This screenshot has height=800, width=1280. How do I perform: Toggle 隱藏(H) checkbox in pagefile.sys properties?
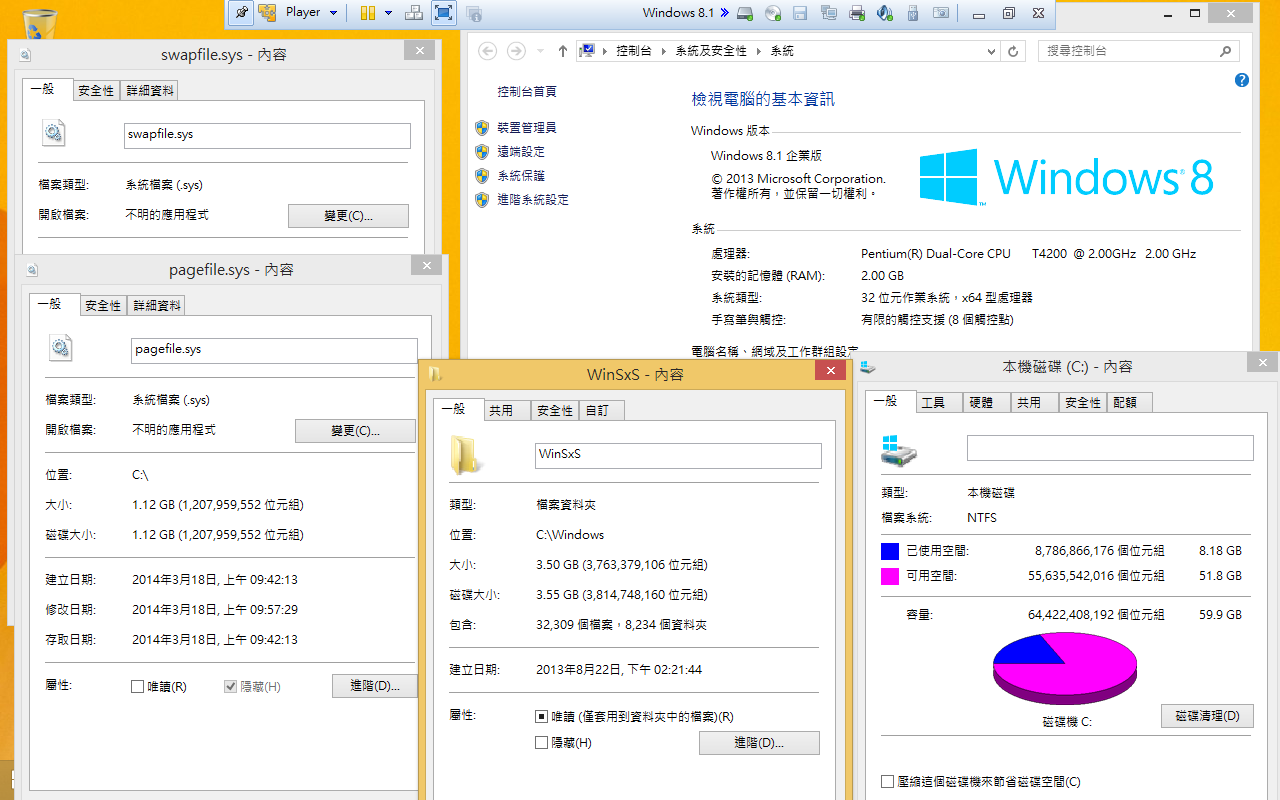point(231,687)
